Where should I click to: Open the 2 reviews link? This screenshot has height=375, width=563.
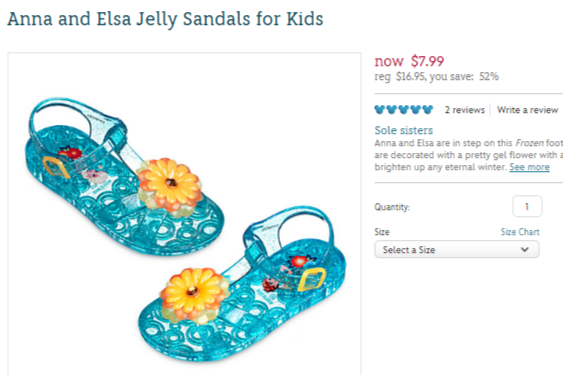465,110
